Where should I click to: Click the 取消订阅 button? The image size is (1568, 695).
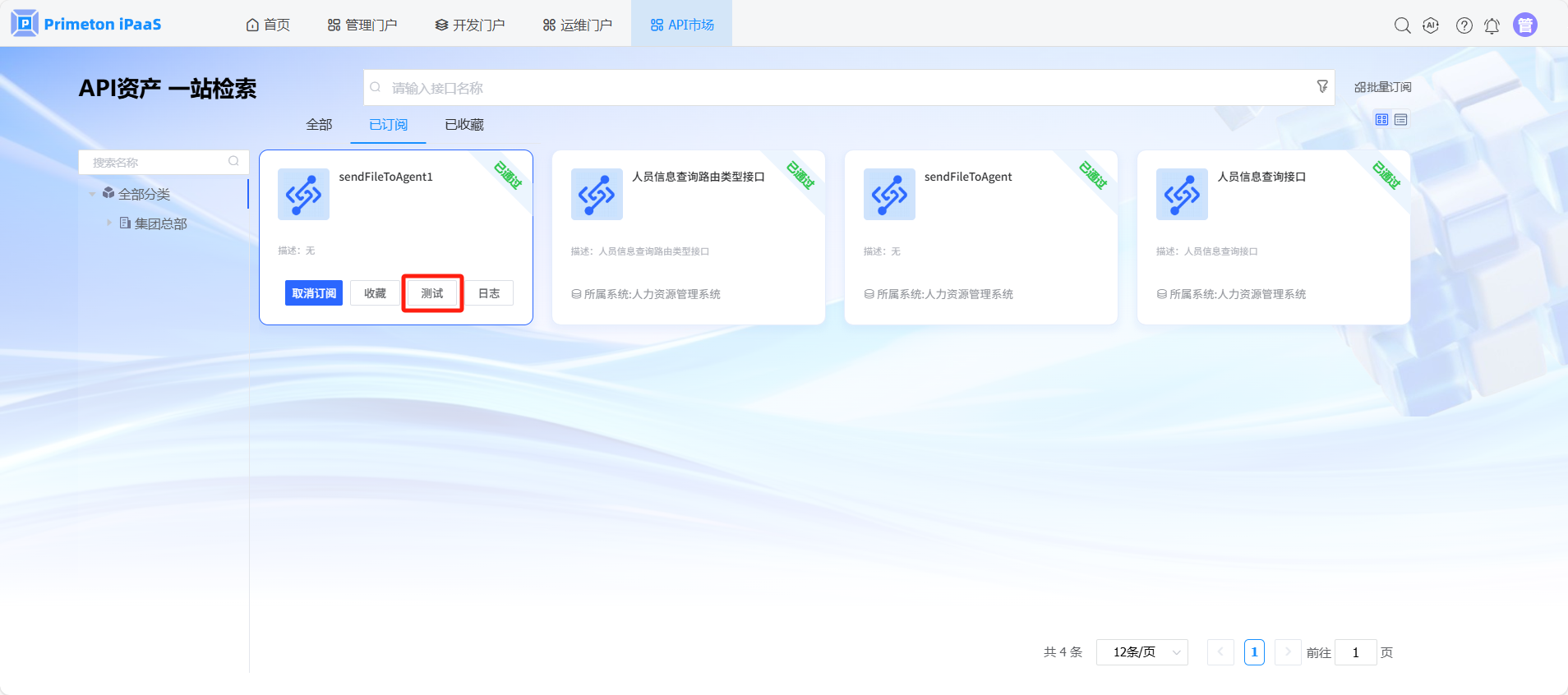click(314, 293)
